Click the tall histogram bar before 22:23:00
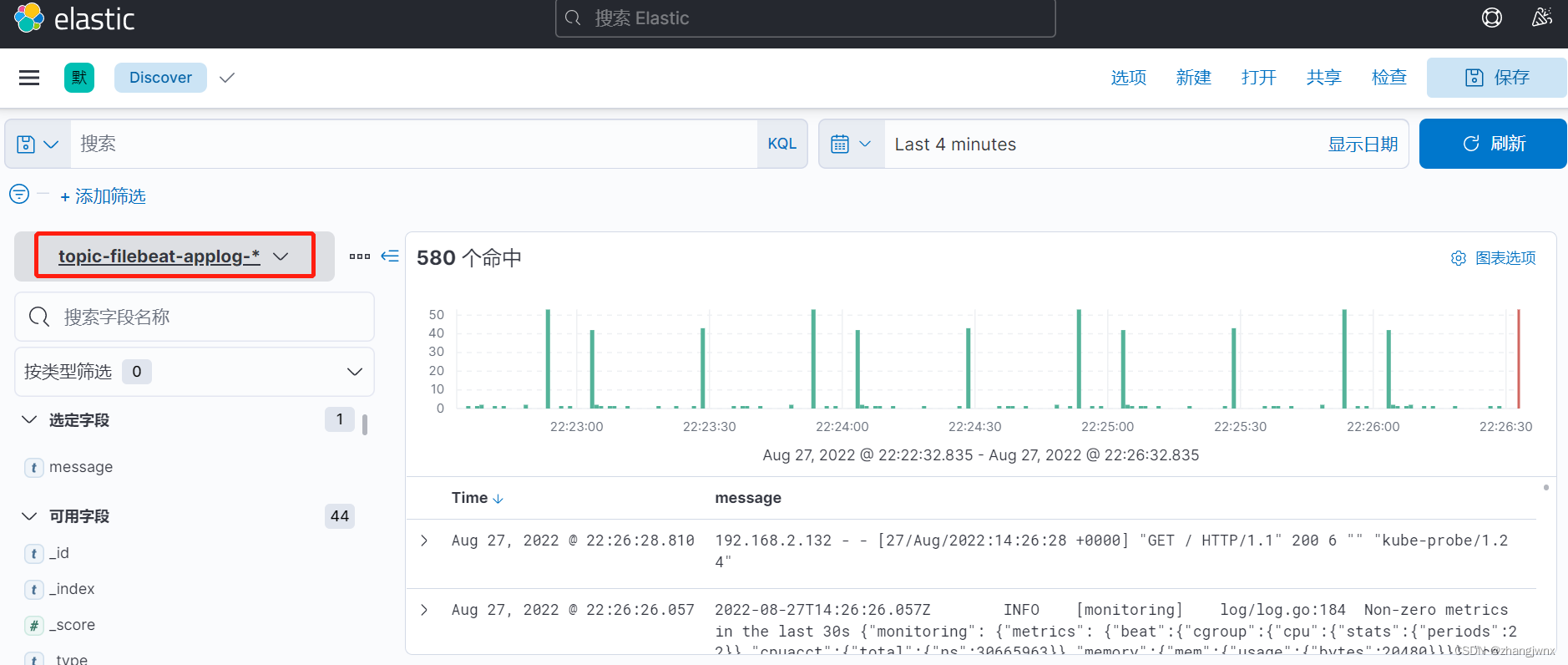Viewport: 1568px width, 665px height. tap(548, 358)
